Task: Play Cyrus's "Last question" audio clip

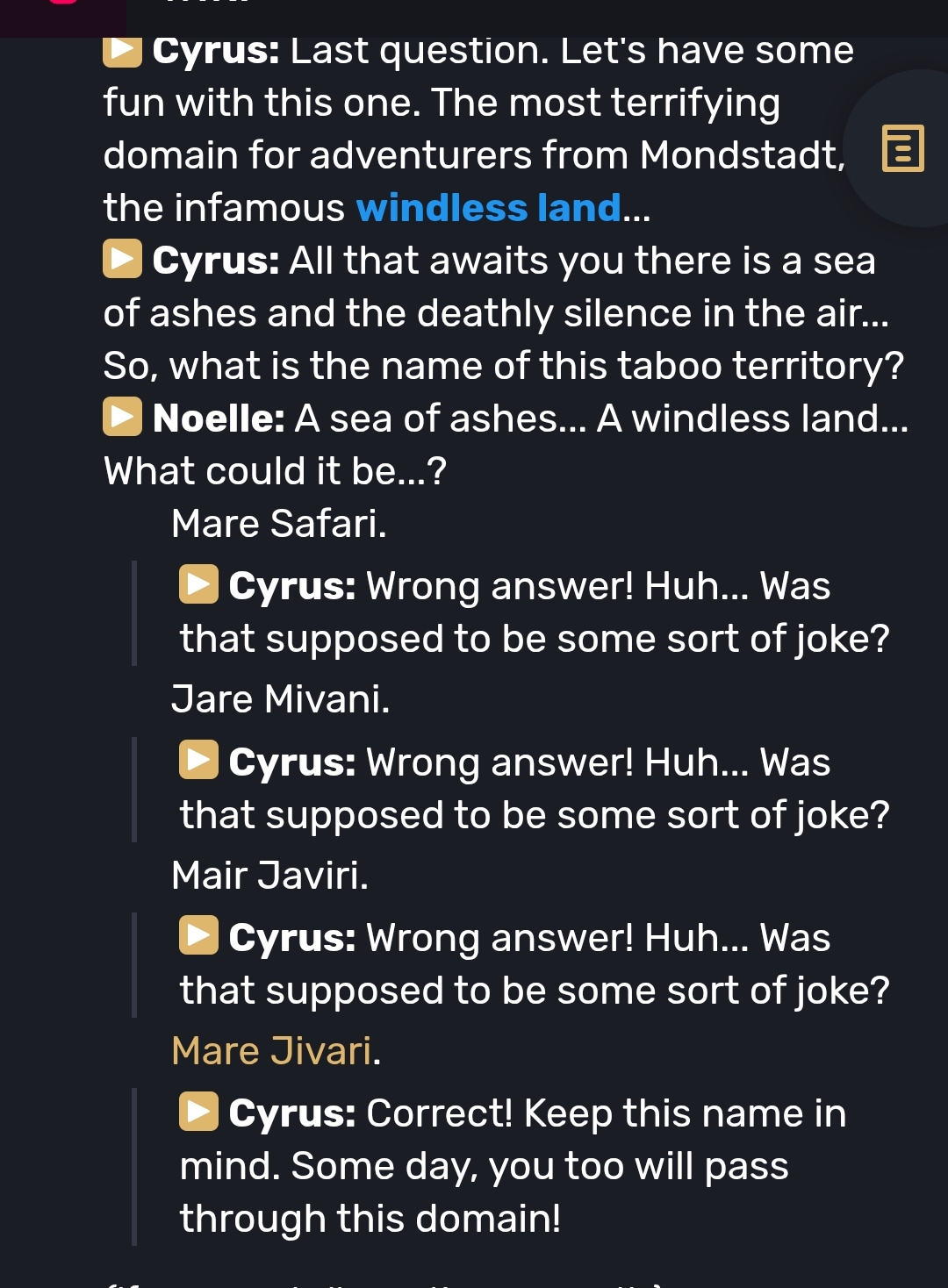Action: tap(122, 51)
